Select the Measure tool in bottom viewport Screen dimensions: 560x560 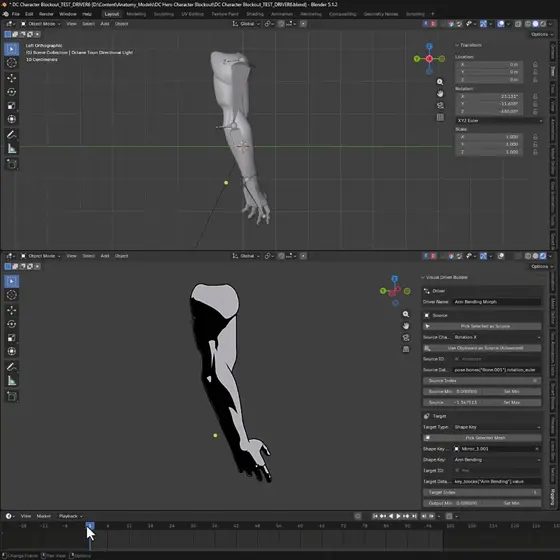click(11, 381)
